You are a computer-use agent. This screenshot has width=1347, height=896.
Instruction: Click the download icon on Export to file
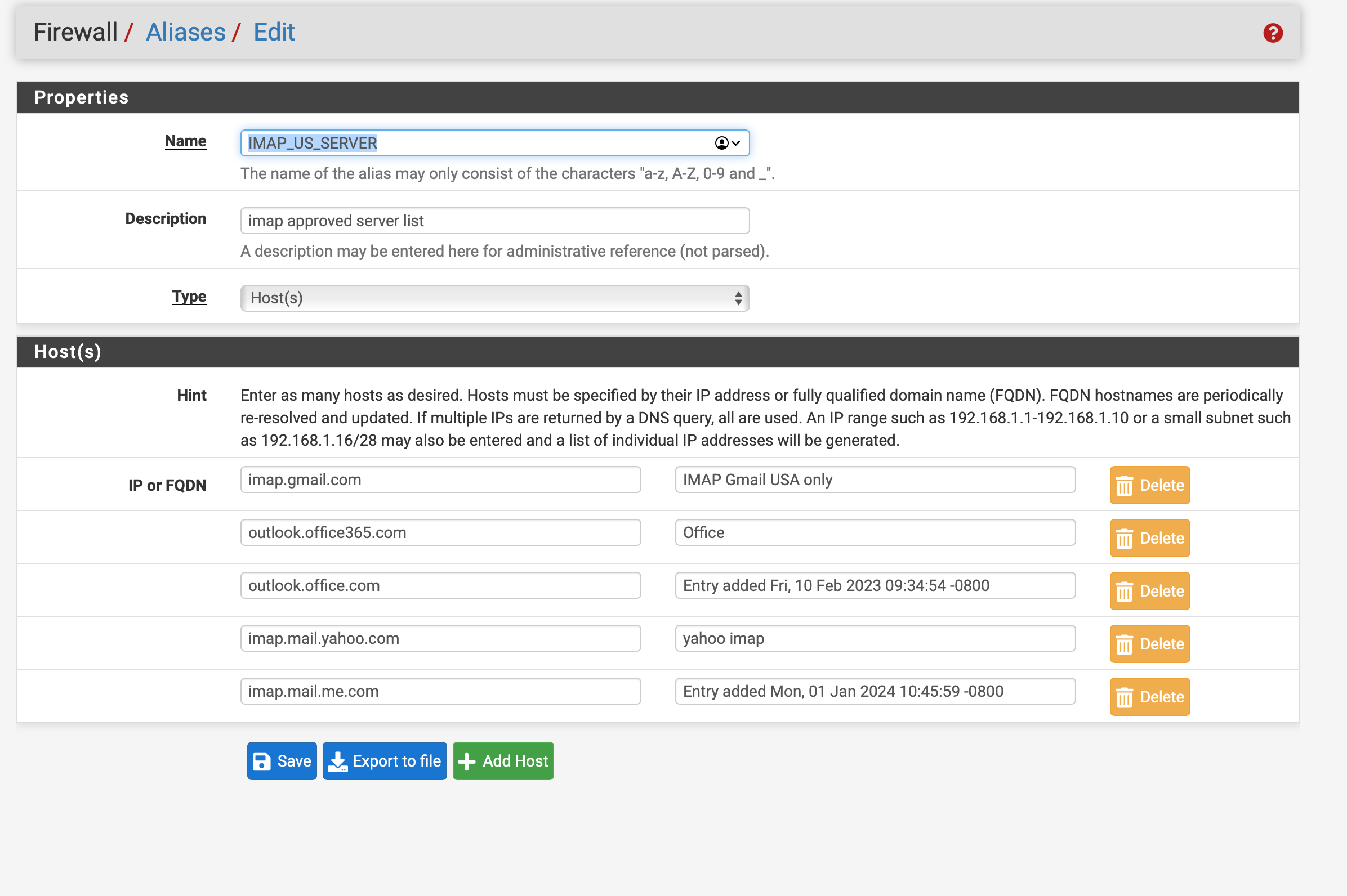(x=338, y=761)
